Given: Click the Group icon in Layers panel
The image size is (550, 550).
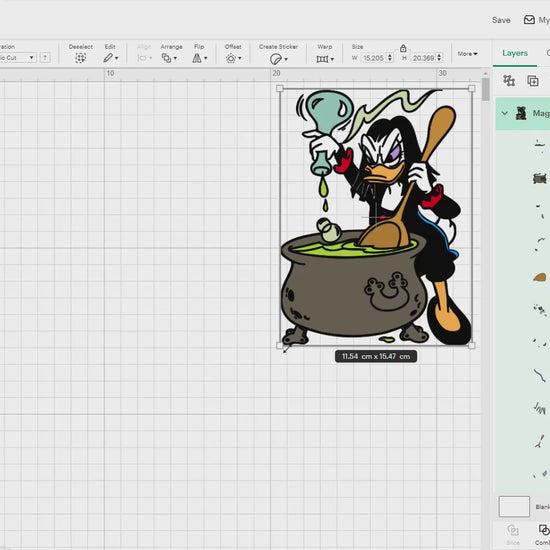Looking at the screenshot, I should [509, 81].
